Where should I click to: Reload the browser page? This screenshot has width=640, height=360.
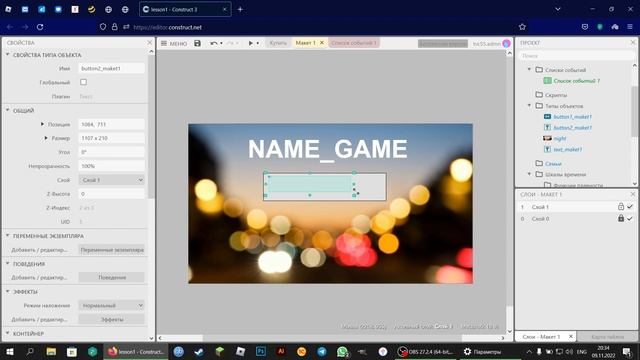coord(40,27)
